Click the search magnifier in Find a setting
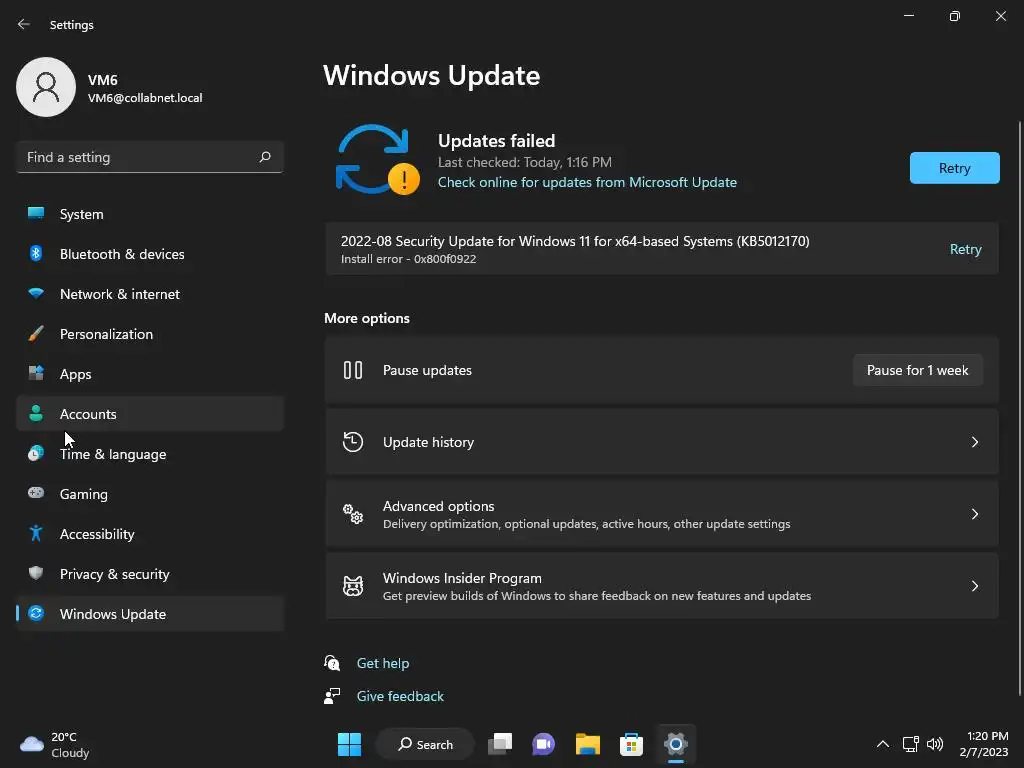Screen dimensions: 1024x768 [x=264, y=157]
